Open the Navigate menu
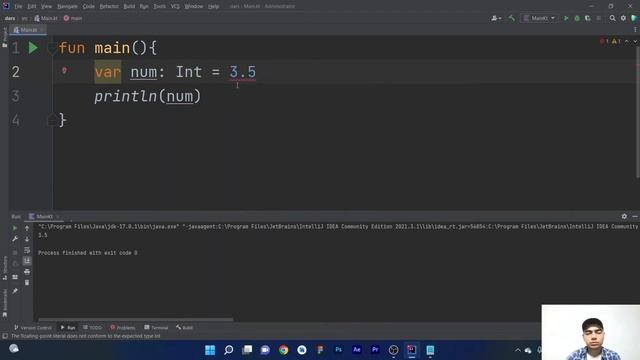Screen dimensions: 640x360 [x=67, y=7]
